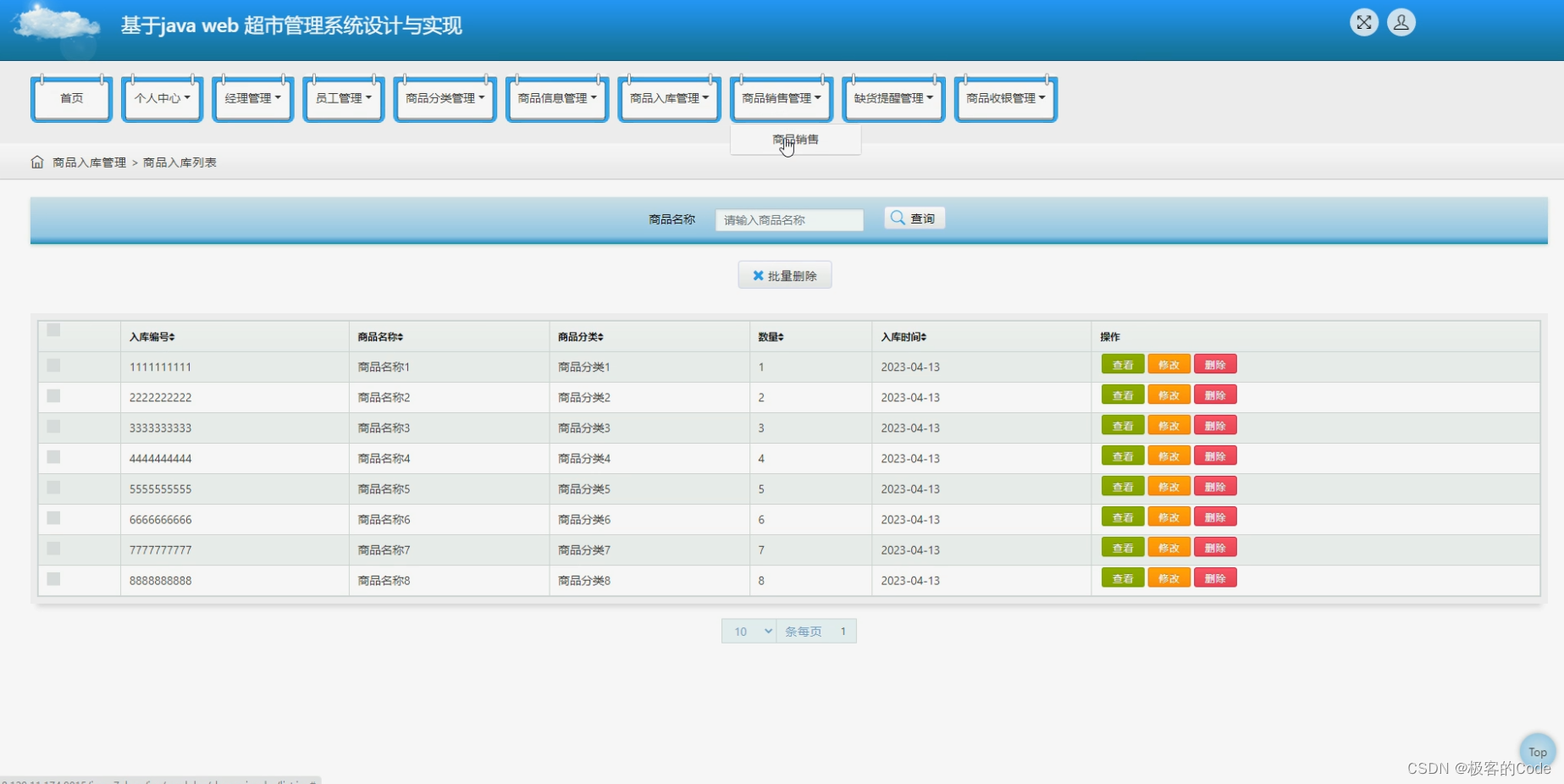Edit the record 7777777777 with 修改
Viewport: 1564px width, 784px height.
coord(1169,548)
